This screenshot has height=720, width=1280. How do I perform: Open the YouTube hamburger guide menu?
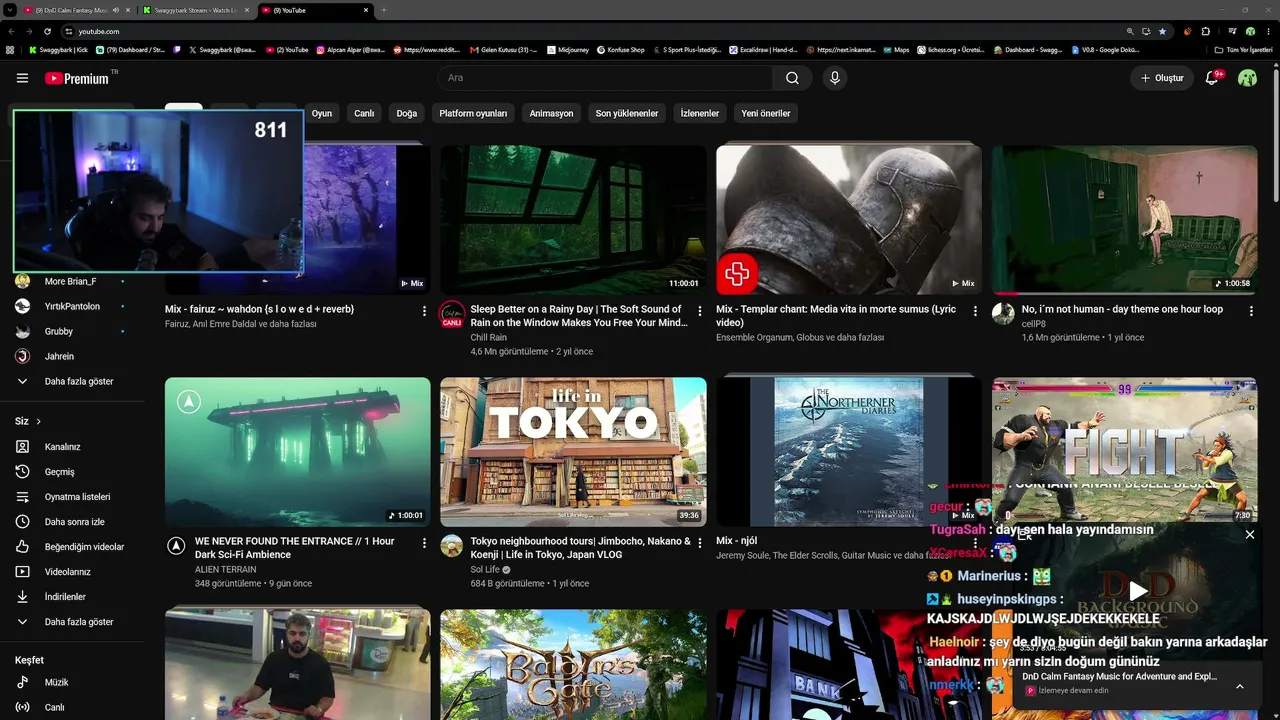click(22, 78)
